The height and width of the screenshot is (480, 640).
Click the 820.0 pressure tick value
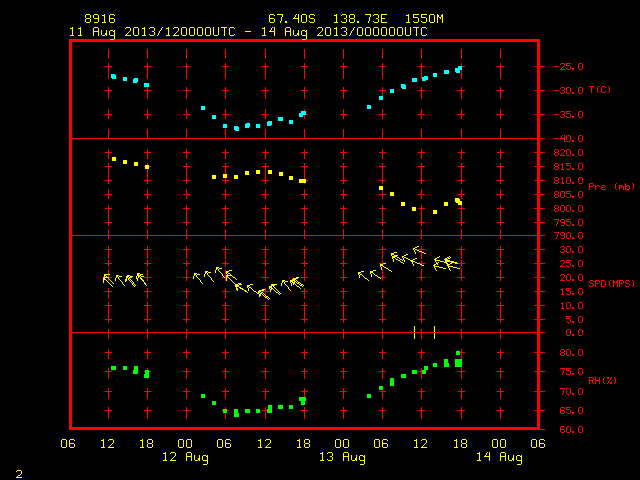568,153
